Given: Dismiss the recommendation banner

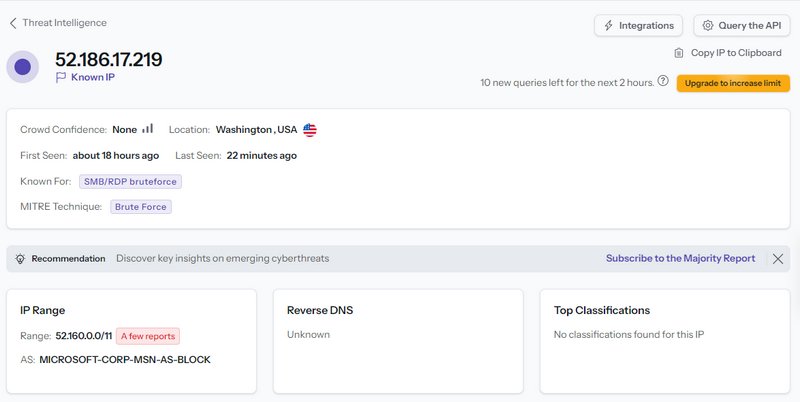Looking at the screenshot, I should point(778,258).
